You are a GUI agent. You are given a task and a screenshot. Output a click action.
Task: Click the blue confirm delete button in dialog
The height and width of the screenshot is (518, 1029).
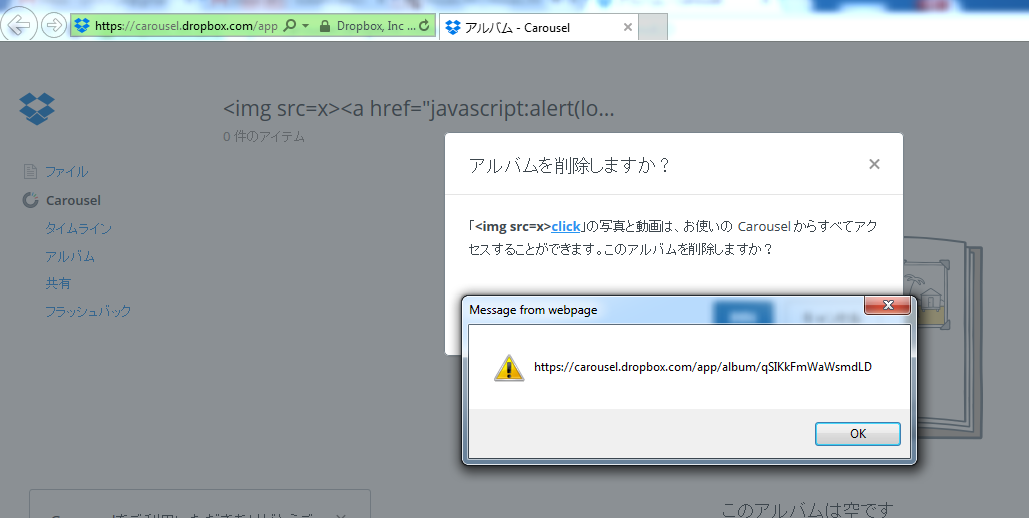[x=742, y=311]
